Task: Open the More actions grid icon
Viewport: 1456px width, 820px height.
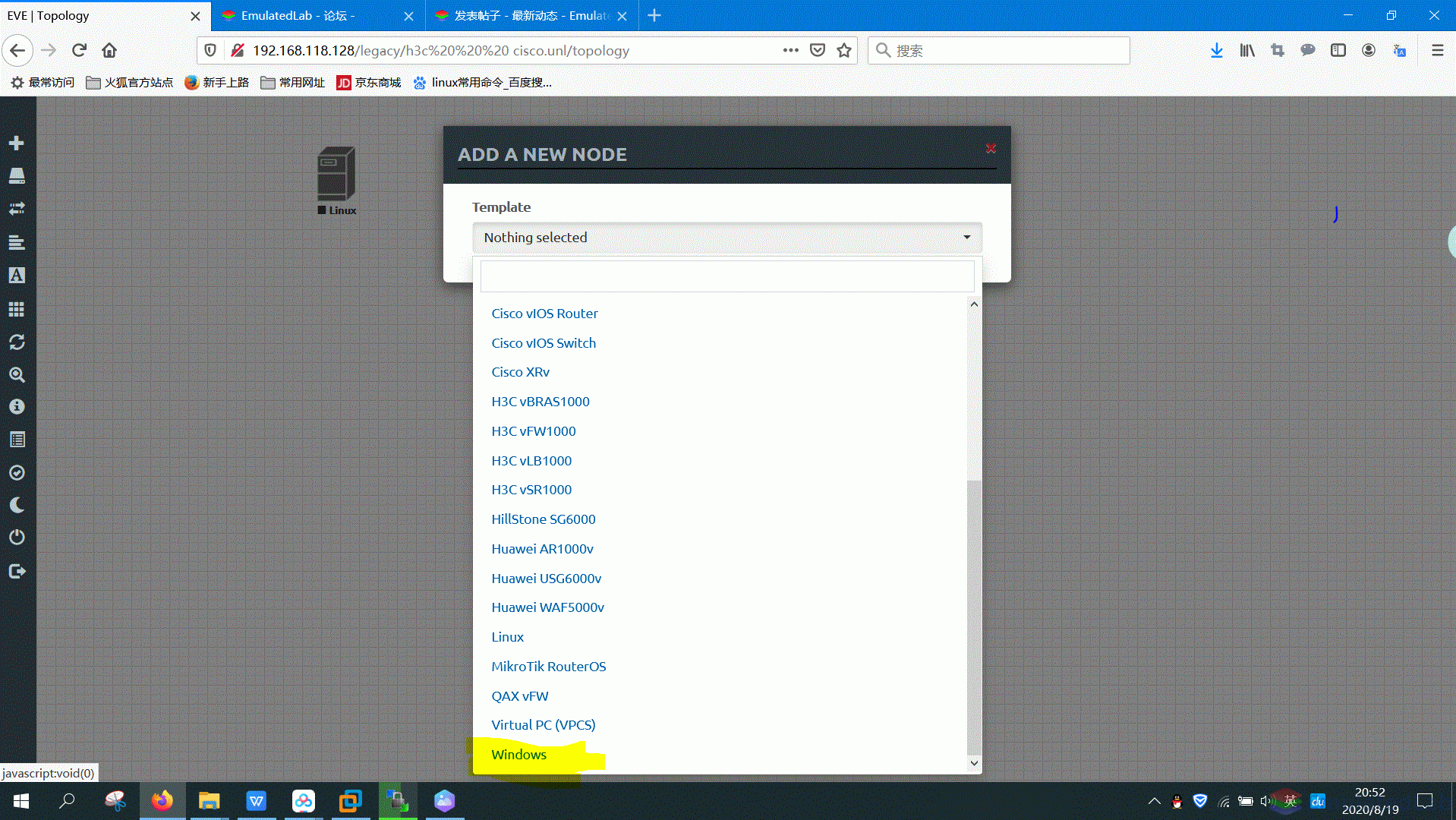Action: (x=17, y=309)
